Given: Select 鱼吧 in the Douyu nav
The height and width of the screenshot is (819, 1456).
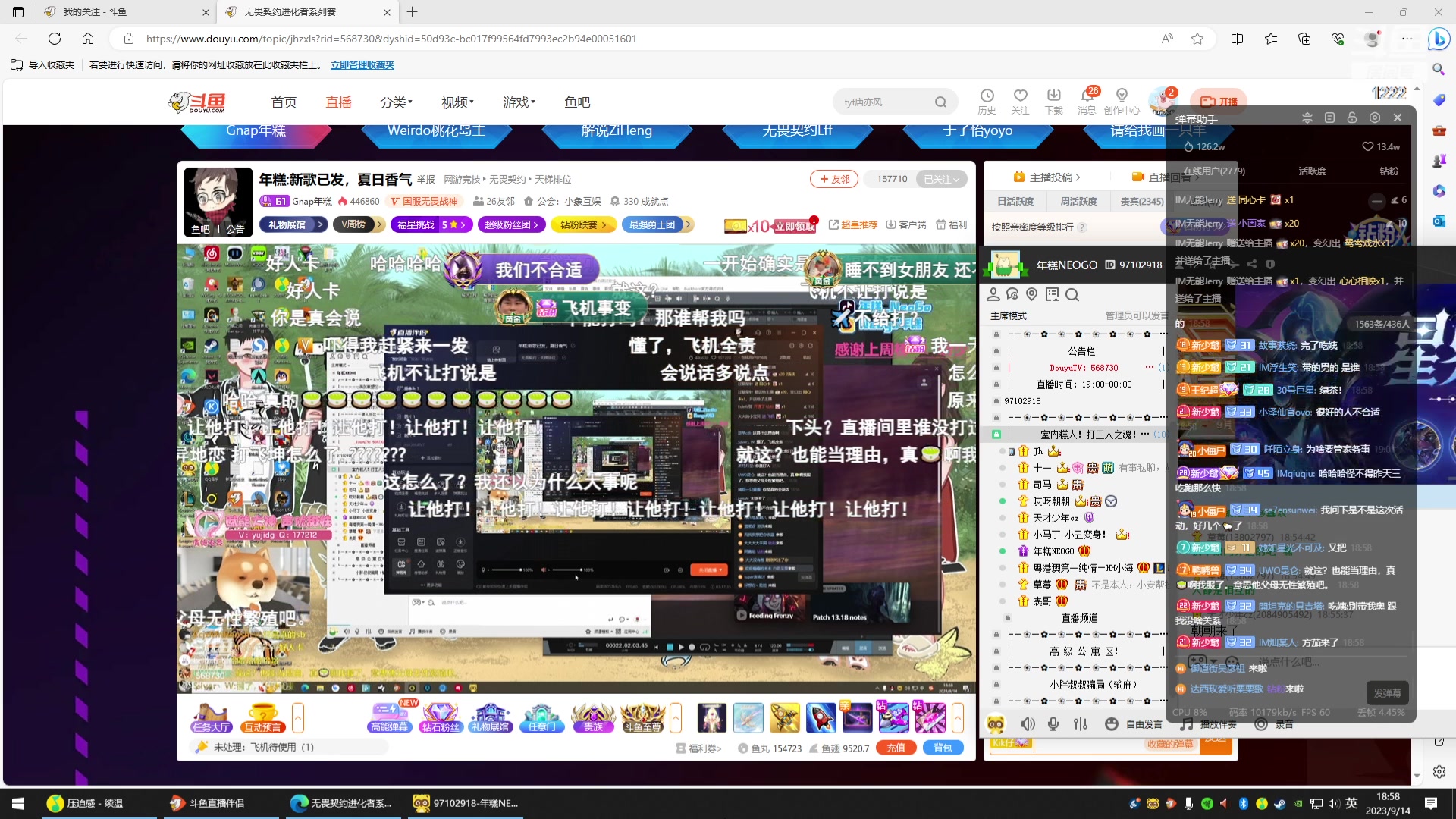Looking at the screenshot, I should click(577, 102).
